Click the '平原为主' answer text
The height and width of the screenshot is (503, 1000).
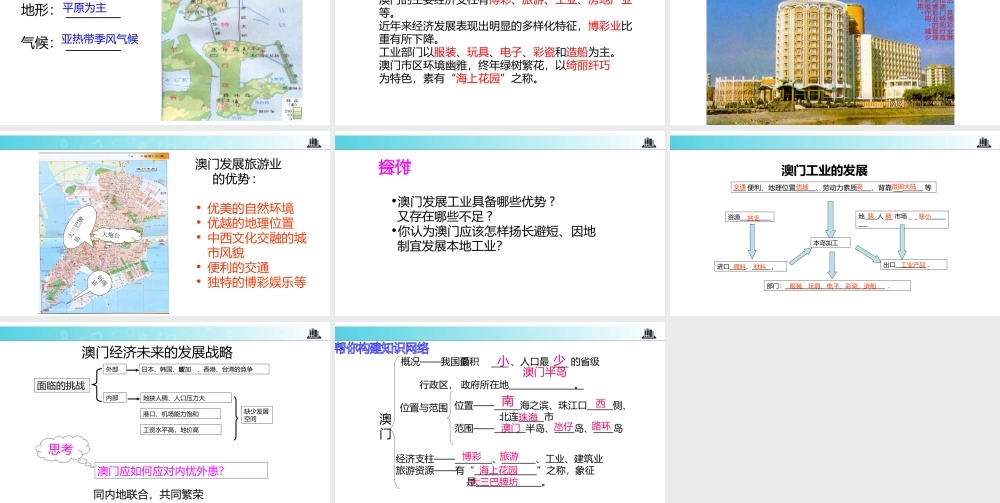pos(85,8)
